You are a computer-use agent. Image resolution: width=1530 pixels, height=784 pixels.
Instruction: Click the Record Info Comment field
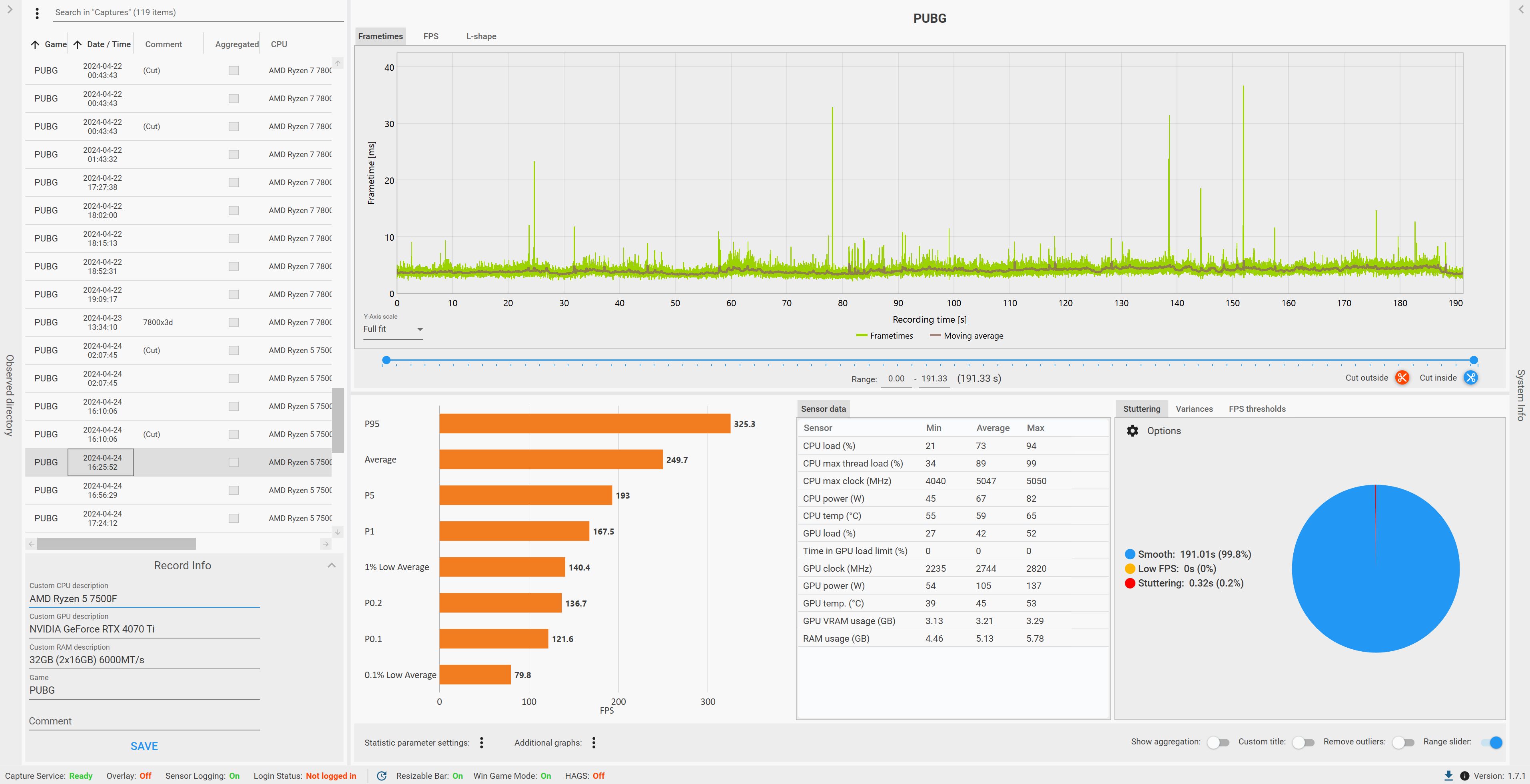(144, 721)
